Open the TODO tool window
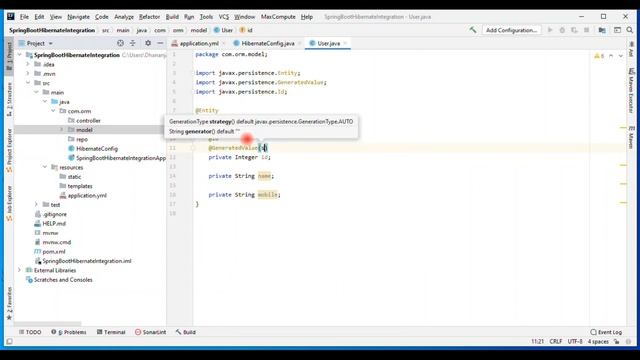 coord(30,332)
